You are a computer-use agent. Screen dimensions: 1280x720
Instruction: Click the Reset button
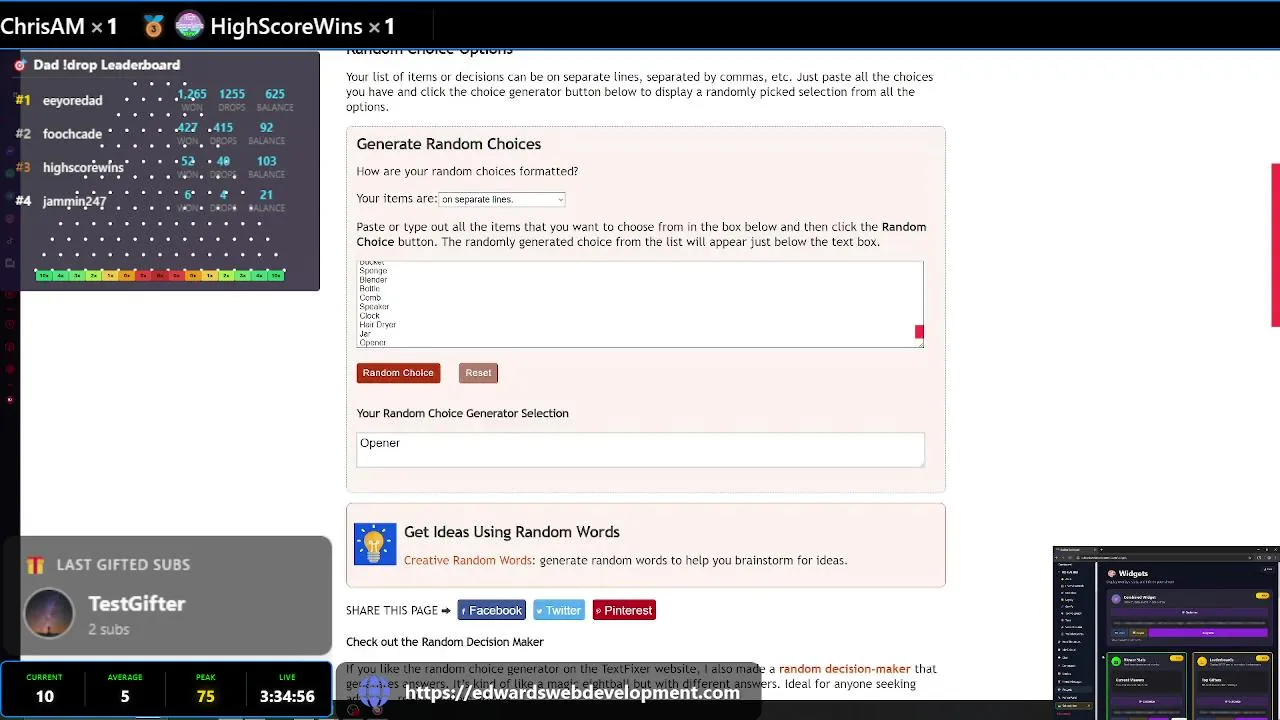[x=478, y=373]
